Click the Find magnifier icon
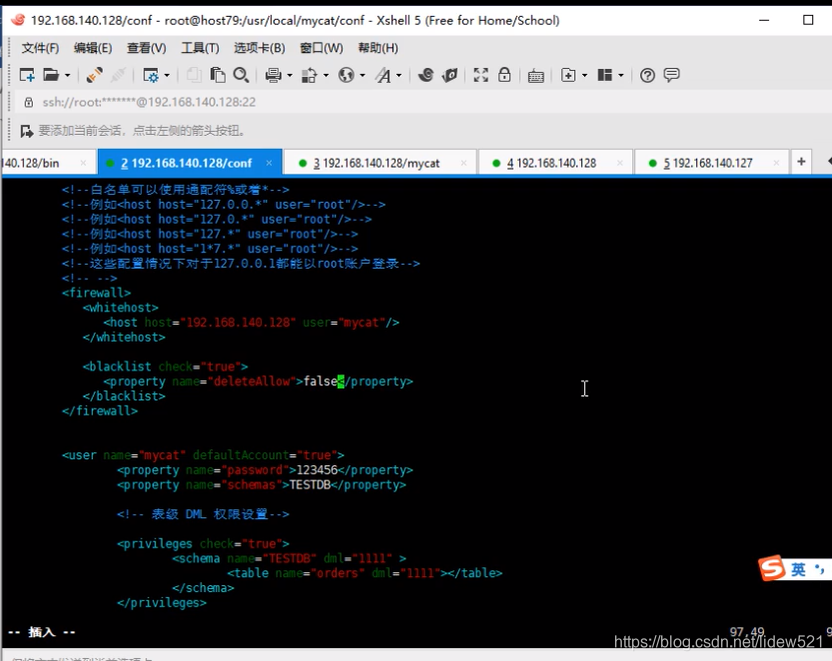This screenshot has height=661, width=832. pos(241,75)
